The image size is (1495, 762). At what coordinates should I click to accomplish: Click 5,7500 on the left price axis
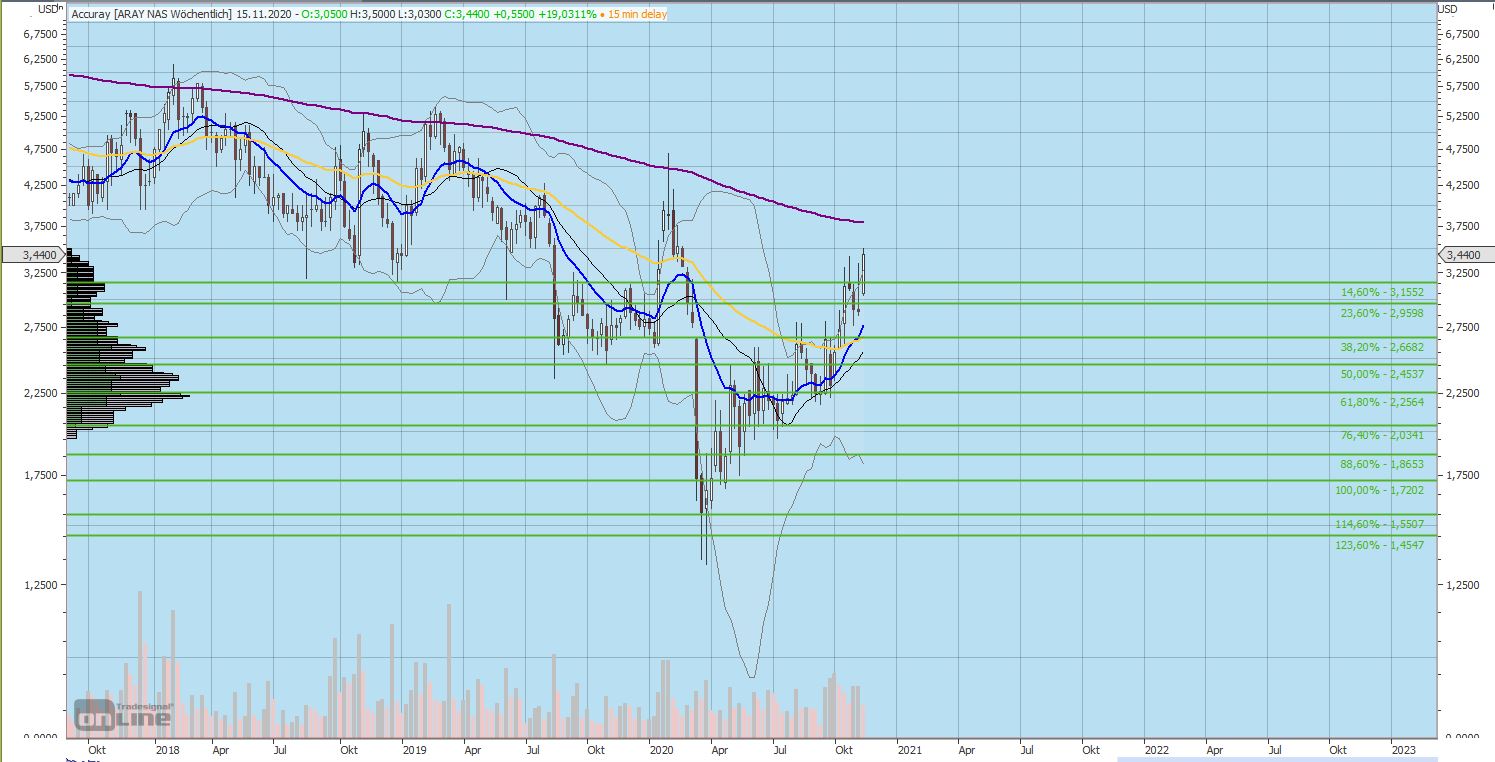point(41,86)
